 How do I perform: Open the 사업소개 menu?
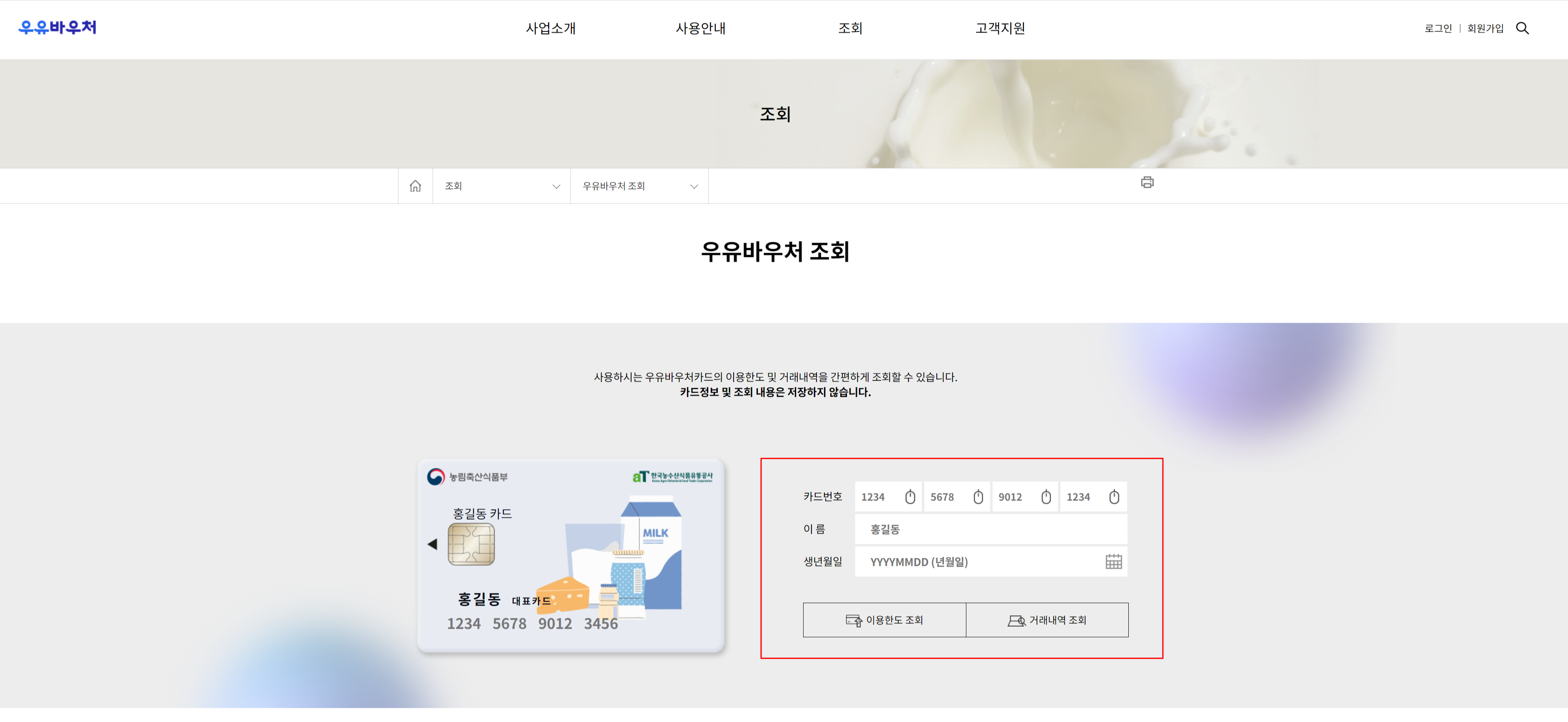click(550, 28)
